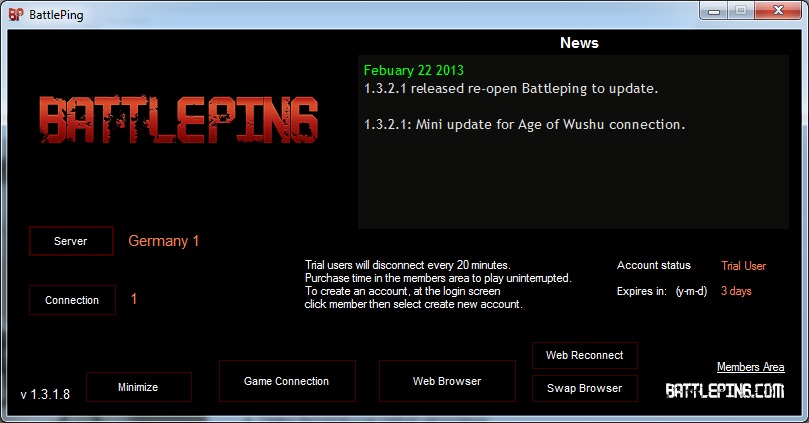Click the title bar minimize button
This screenshot has width=809, height=423.
coord(714,10)
